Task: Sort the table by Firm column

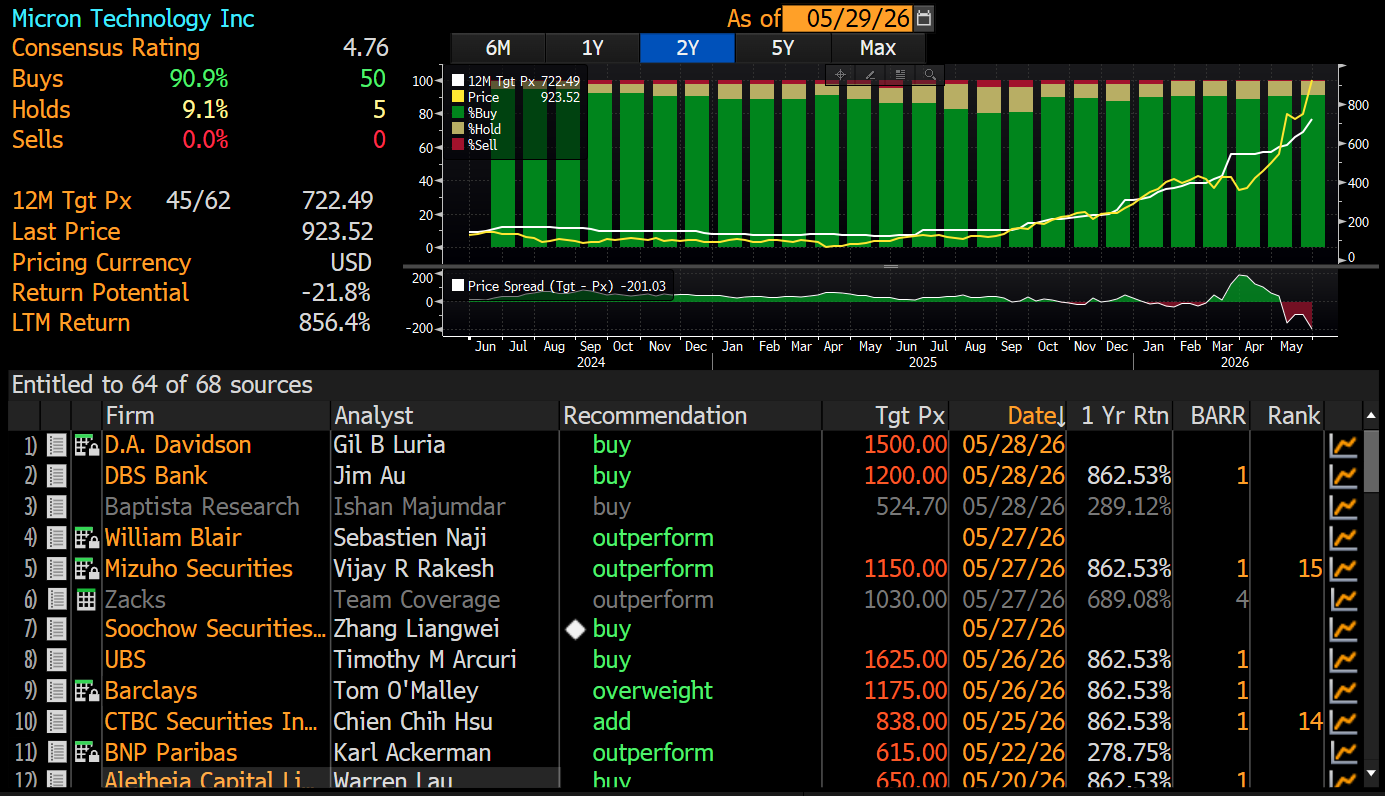Action: click(216, 416)
